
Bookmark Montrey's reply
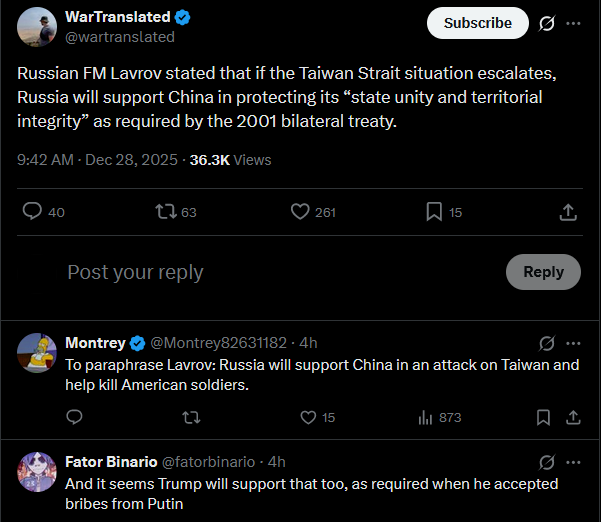pyautogui.click(x=543, y=417)
